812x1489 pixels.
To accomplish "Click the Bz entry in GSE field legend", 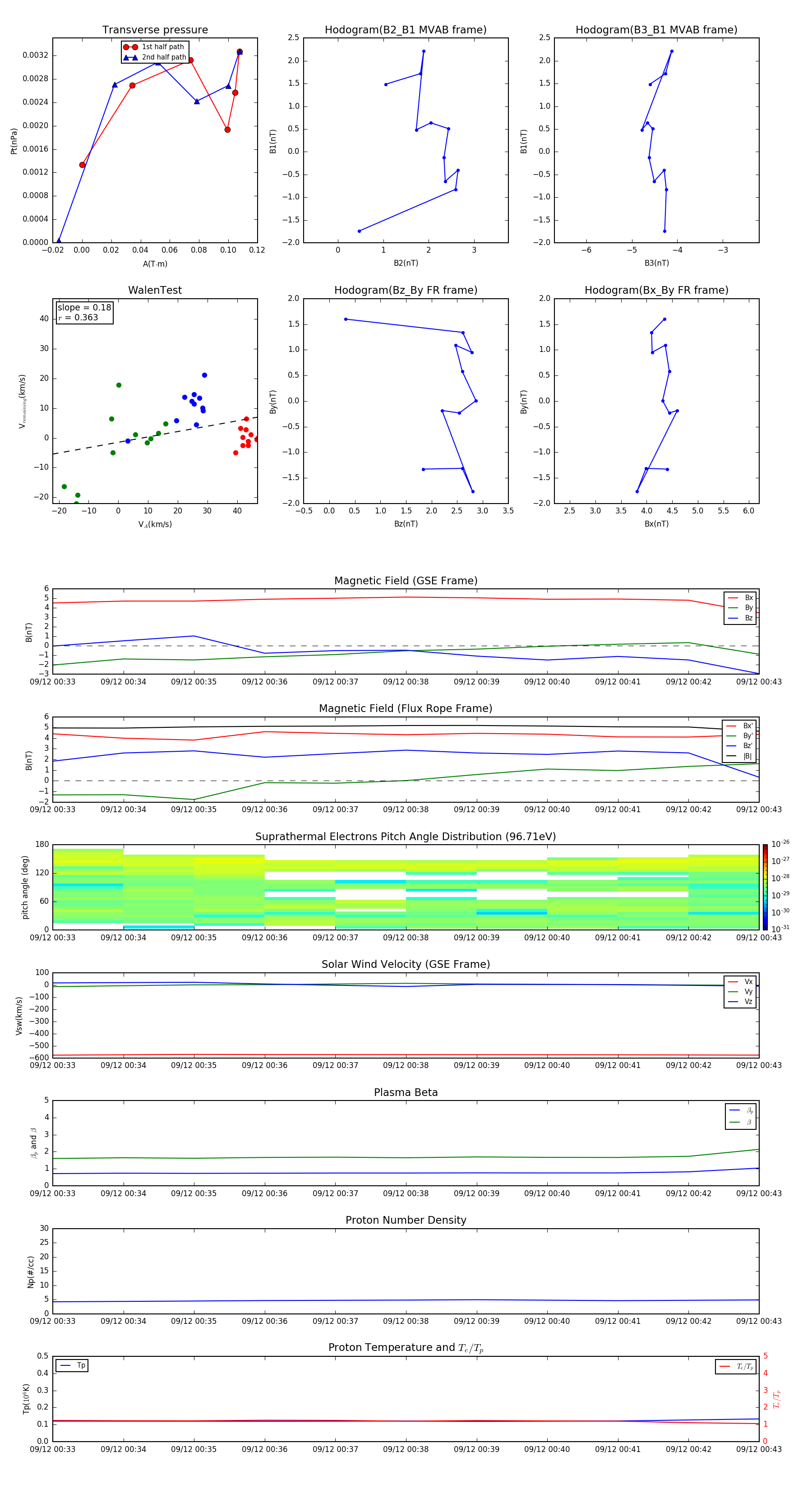I will pyautogui.click(x=740, y=618).
